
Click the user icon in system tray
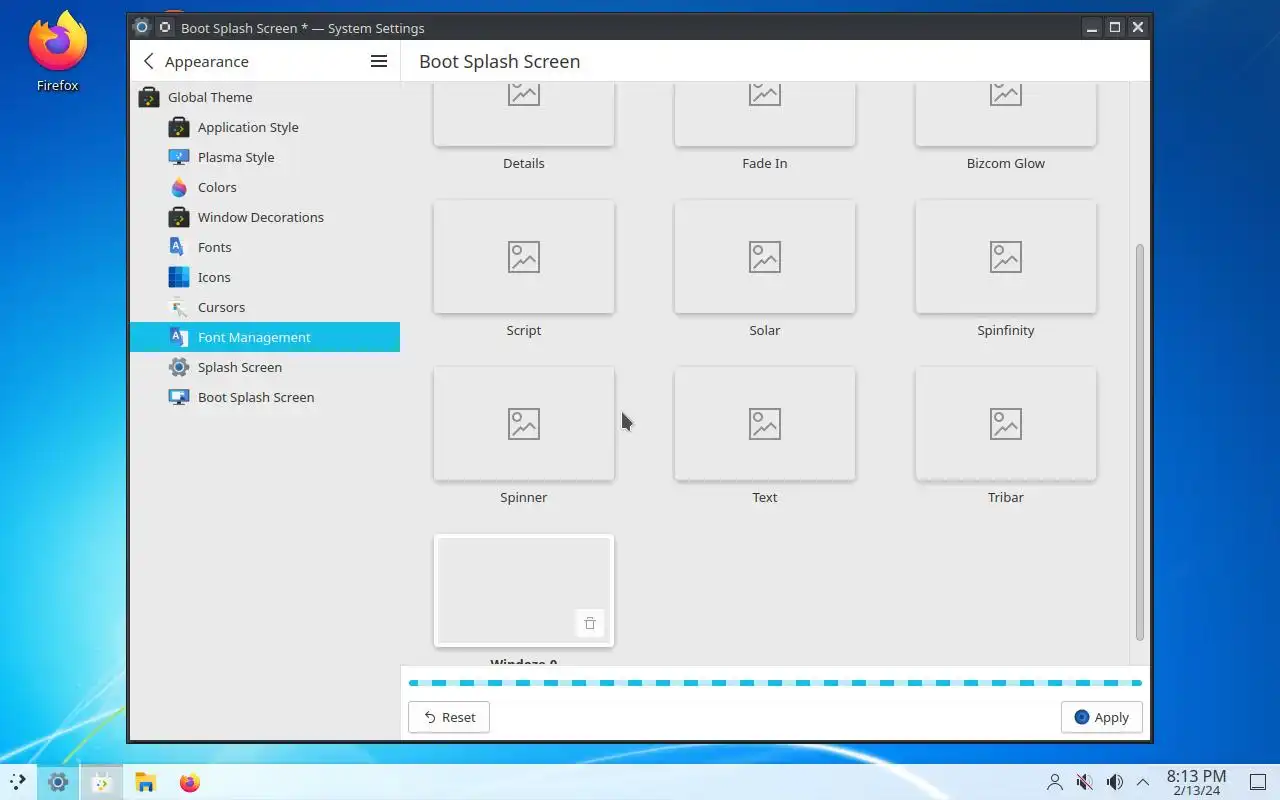[x=1054, y=782]
